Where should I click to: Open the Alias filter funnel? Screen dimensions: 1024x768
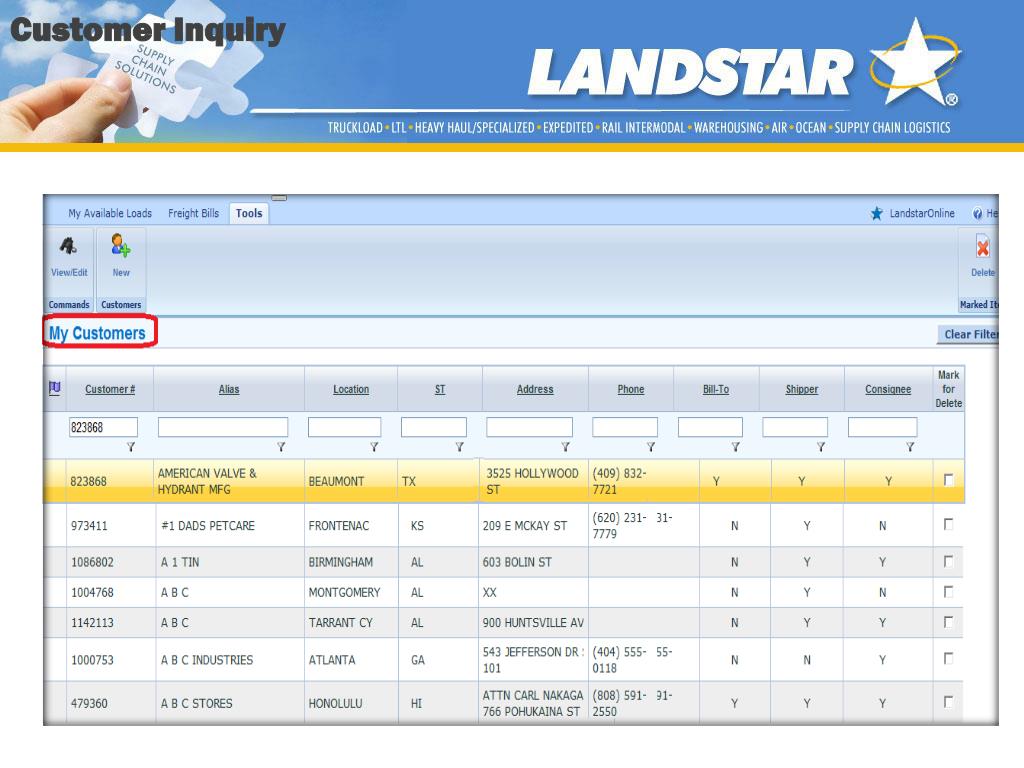coord(281,447)
